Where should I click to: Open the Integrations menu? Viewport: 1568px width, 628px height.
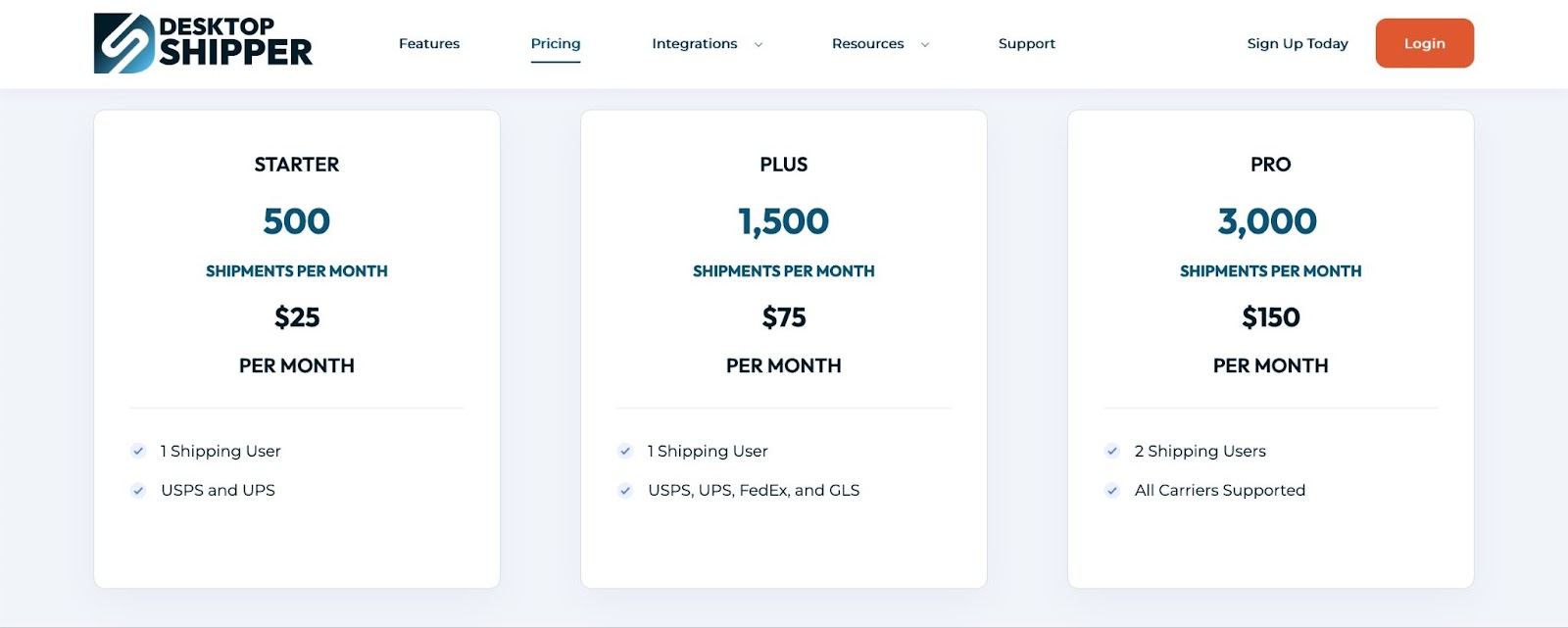tap(694, 44)
